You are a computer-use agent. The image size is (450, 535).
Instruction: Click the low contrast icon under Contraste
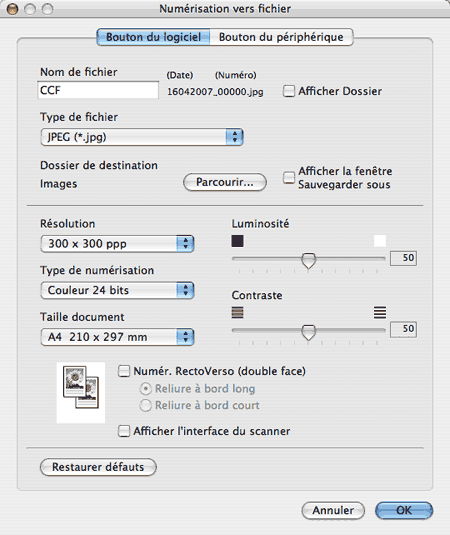237,312
